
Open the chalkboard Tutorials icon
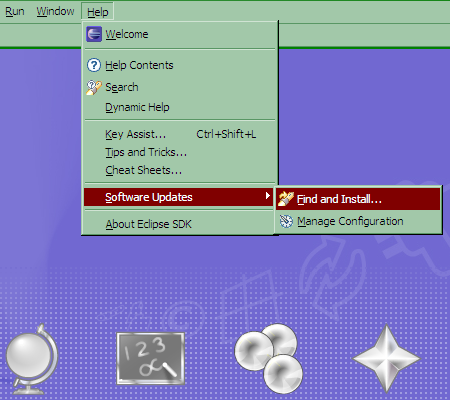click(151, 358)
